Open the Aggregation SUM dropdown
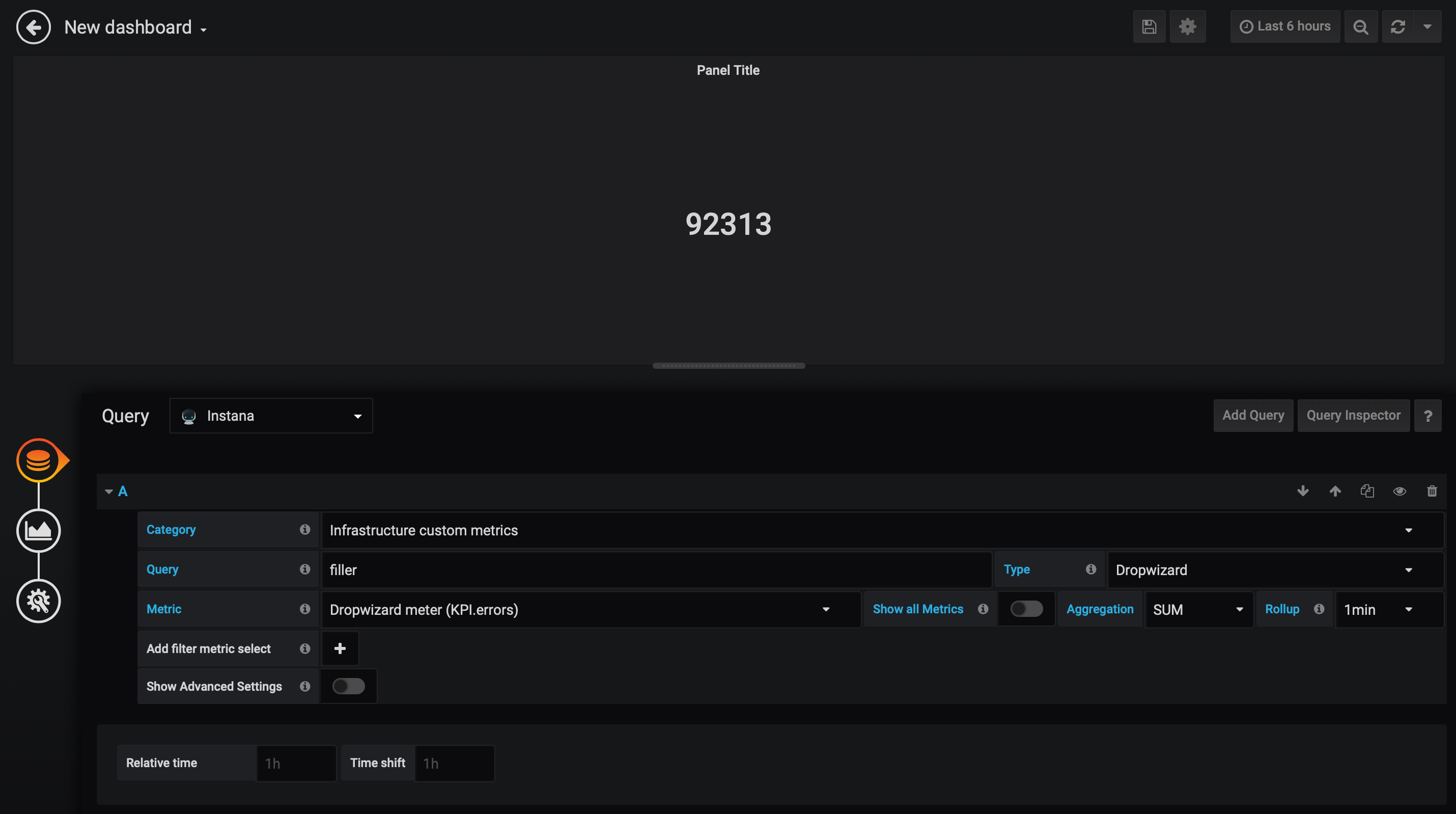The height and width of the screenshot is (814, 1456). (1198, 609)
